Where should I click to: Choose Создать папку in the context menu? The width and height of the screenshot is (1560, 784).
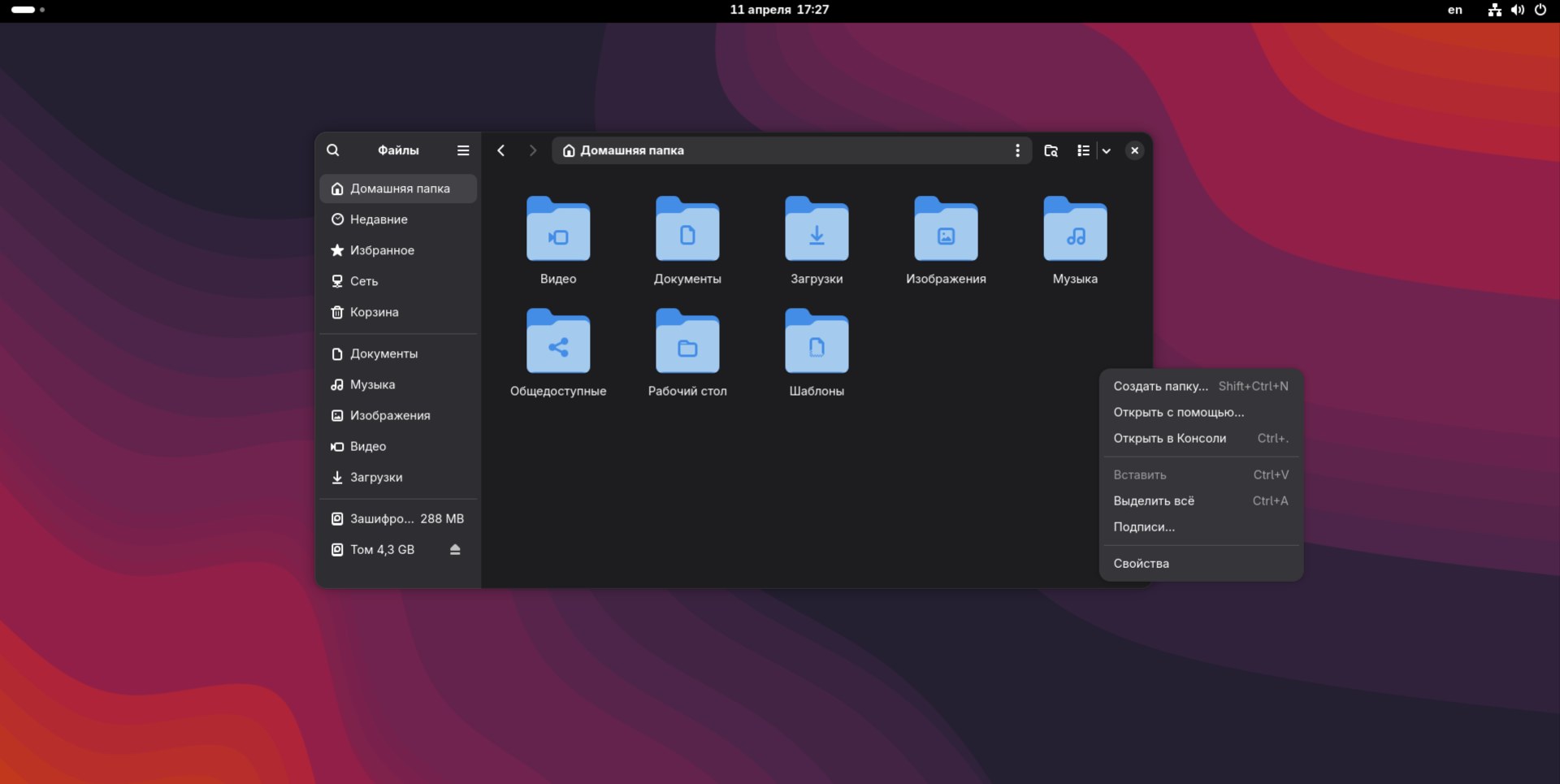point(1160,386)
